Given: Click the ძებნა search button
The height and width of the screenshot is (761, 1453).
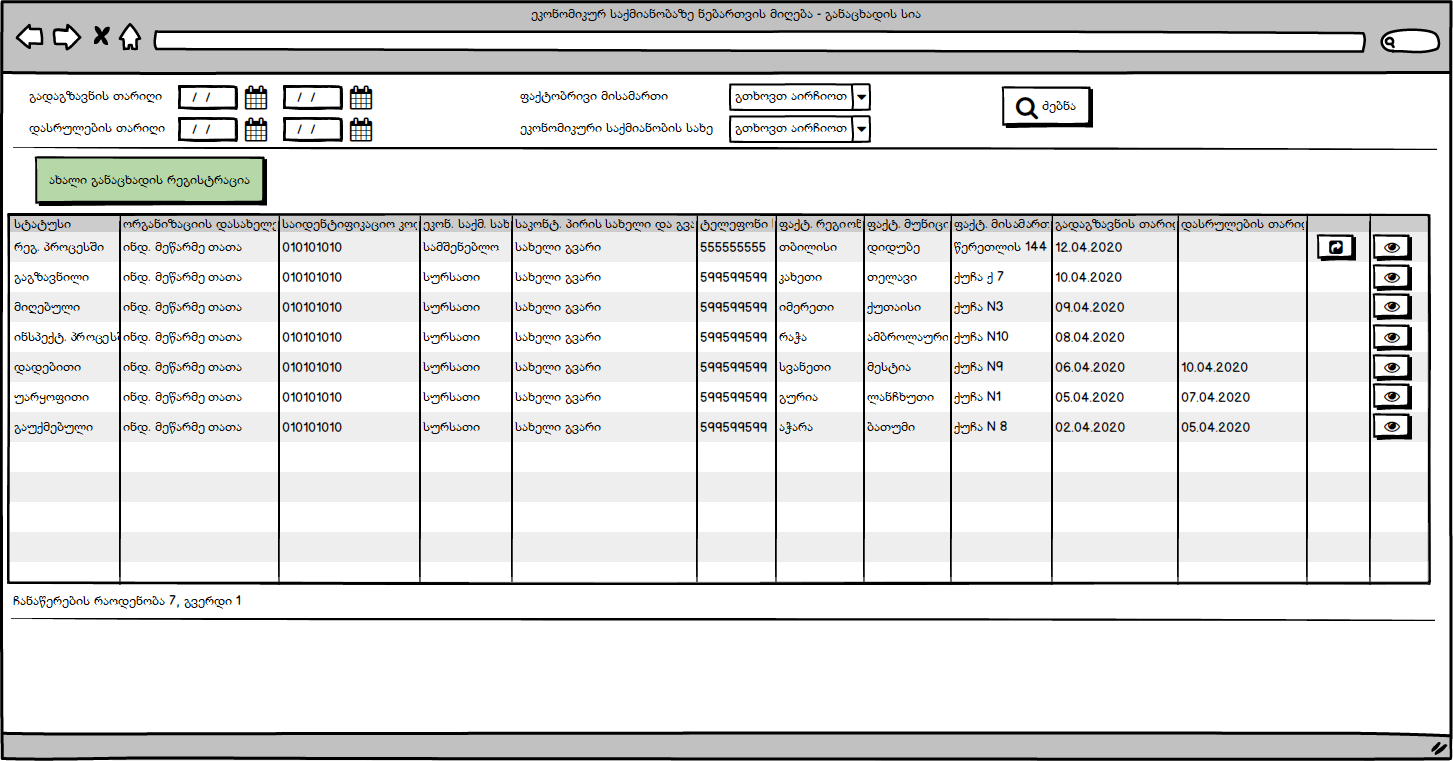Looking at the screenshot, I should point(1045,107).
